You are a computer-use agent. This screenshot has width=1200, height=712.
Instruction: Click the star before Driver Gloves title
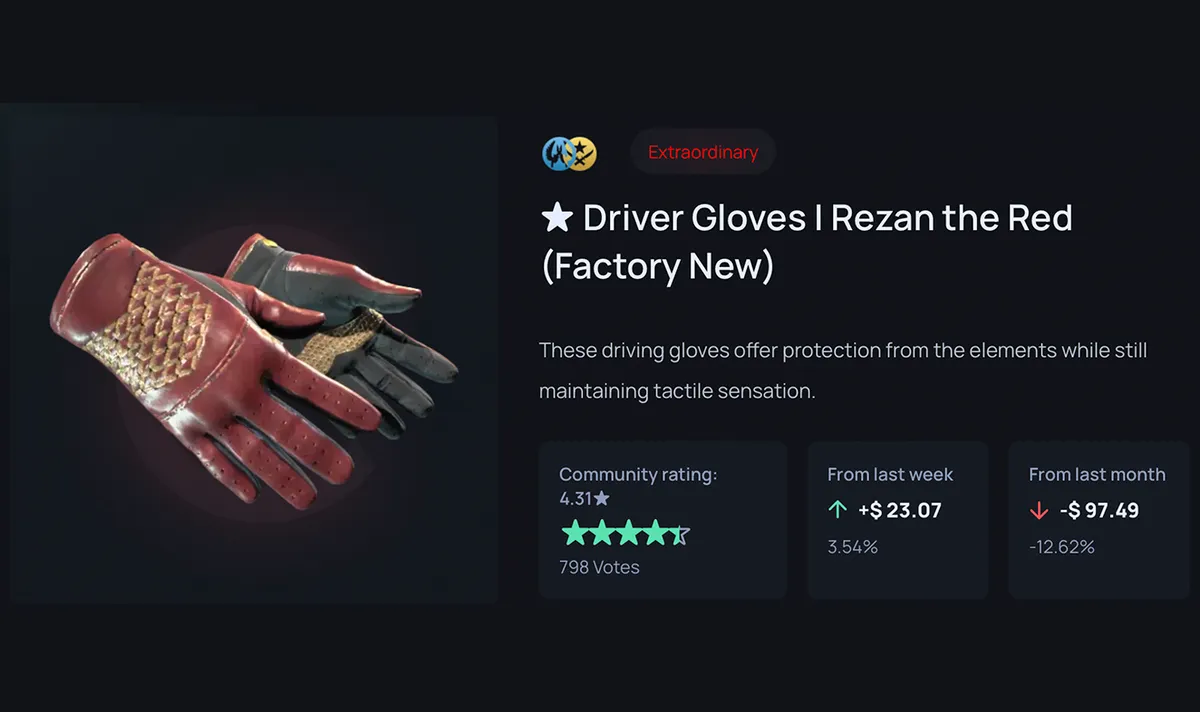coord(555,218)
